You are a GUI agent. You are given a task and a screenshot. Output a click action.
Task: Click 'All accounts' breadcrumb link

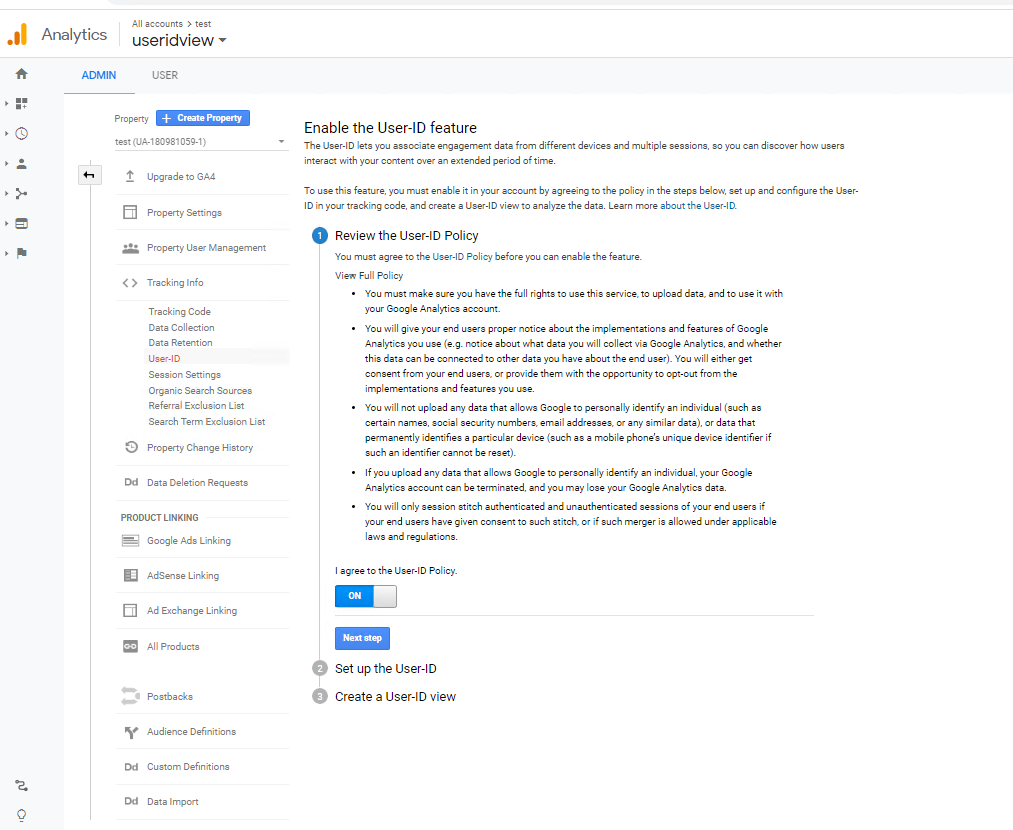point(157,24)
